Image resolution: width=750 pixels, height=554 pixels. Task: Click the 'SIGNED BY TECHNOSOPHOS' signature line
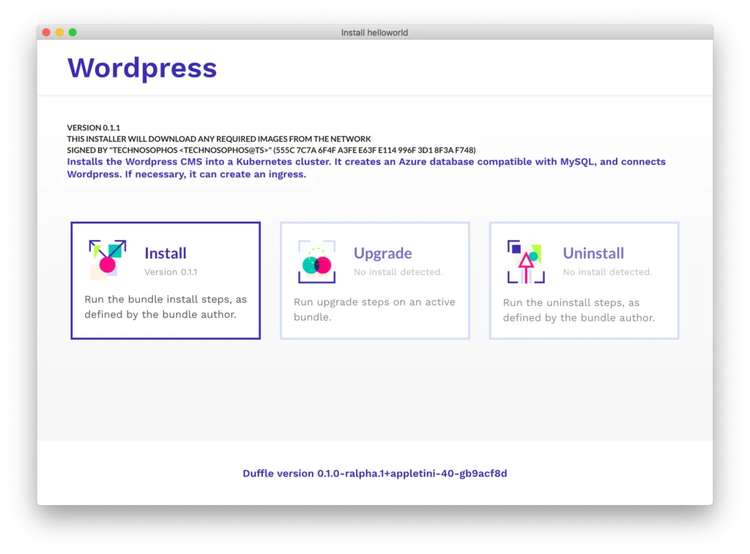point(271,150)
